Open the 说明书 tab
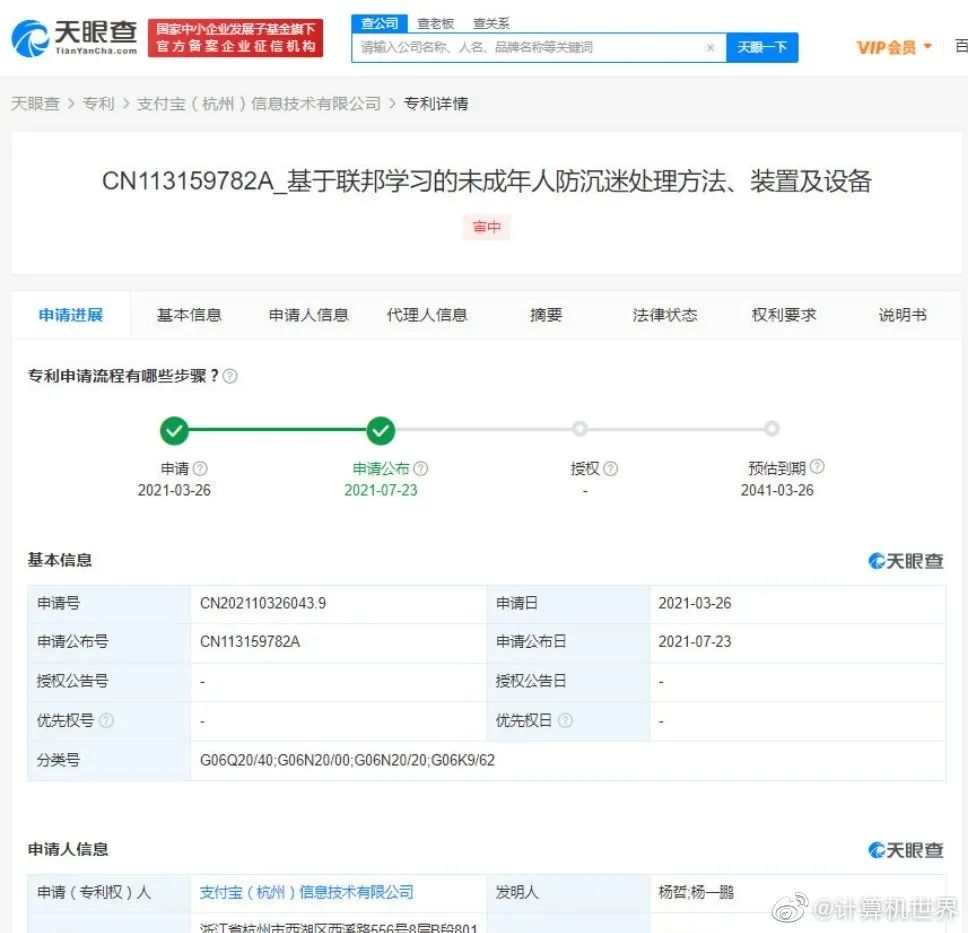This screenshot has width=968, height=933. tap(903, 315)
